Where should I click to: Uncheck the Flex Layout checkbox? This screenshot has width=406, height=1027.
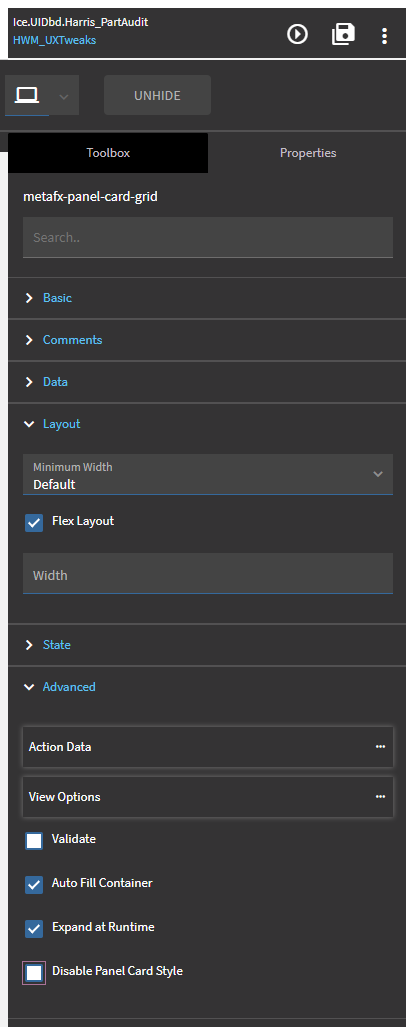pyautogui.click(x=34, y=523)
